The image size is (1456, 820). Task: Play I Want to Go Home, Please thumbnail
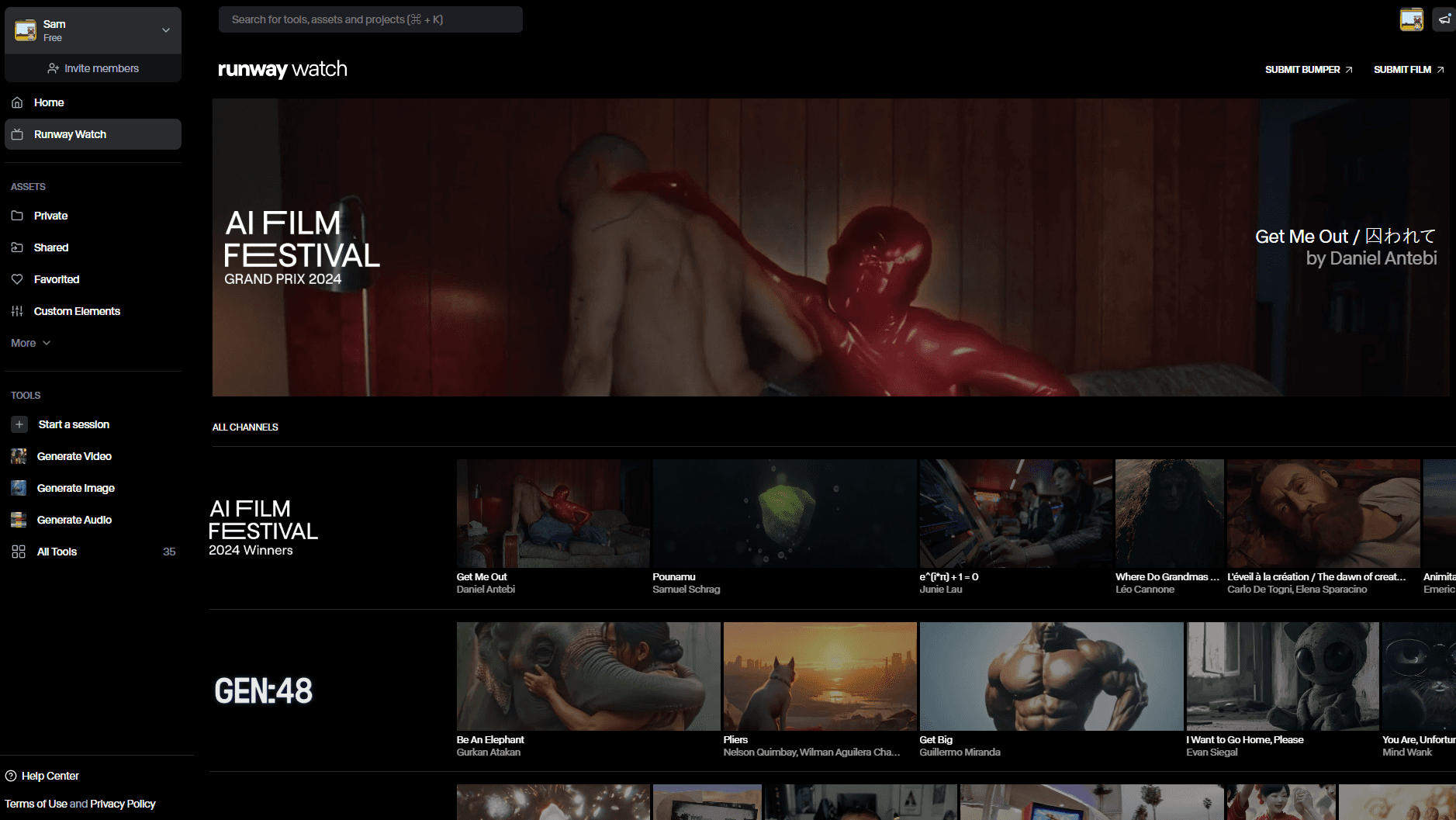click(1282, 676)
